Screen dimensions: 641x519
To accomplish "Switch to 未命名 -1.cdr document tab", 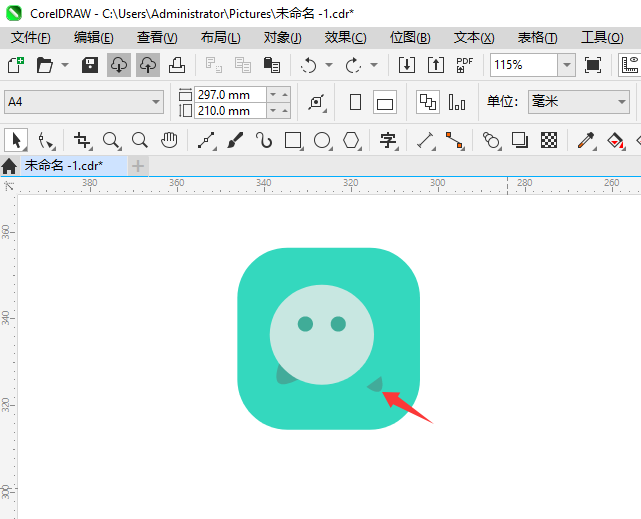I will (x=74, y=166).
